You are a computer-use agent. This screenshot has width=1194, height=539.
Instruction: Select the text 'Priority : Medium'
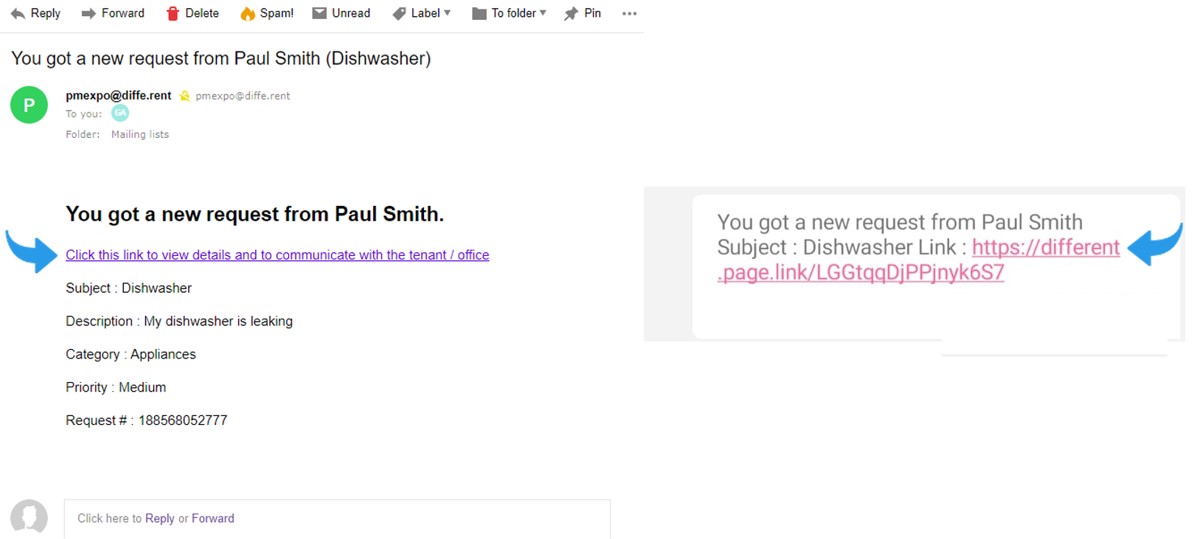[116, 388]
